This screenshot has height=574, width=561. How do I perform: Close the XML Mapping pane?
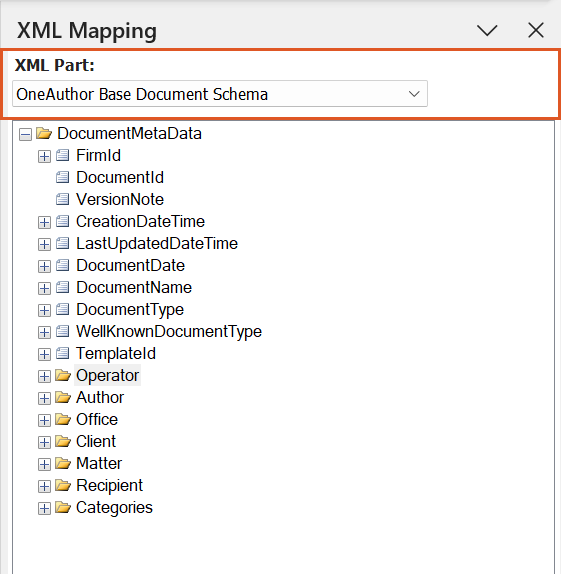coord(536,30)
